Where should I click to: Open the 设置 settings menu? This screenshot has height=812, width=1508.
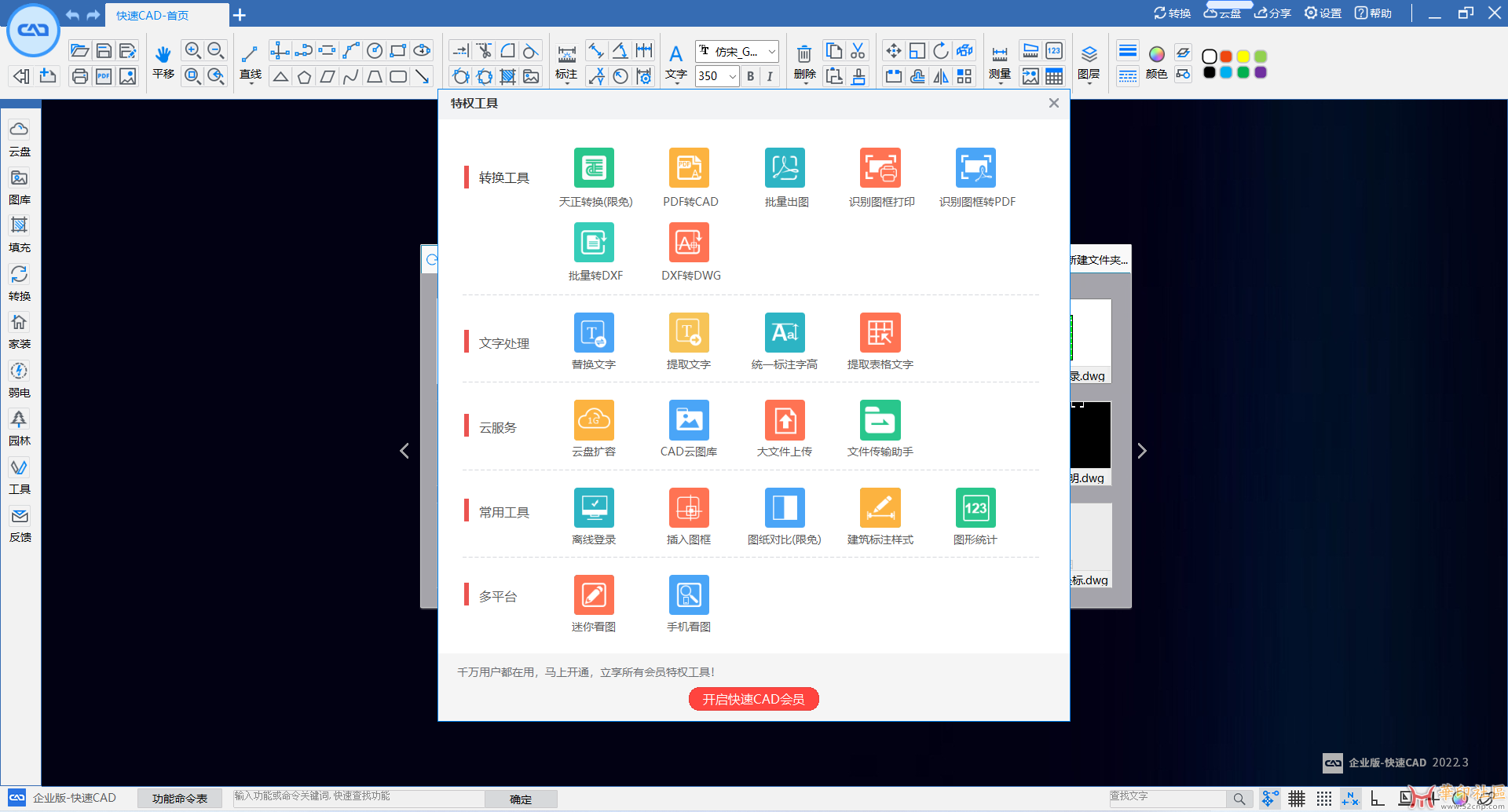click(x=1323, y=13)
